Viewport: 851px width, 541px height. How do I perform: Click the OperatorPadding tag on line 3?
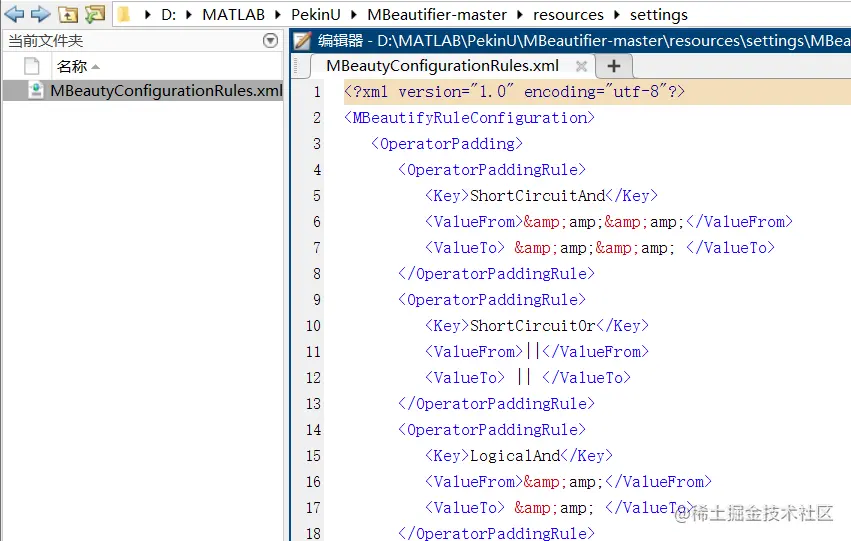click(447, 144)
